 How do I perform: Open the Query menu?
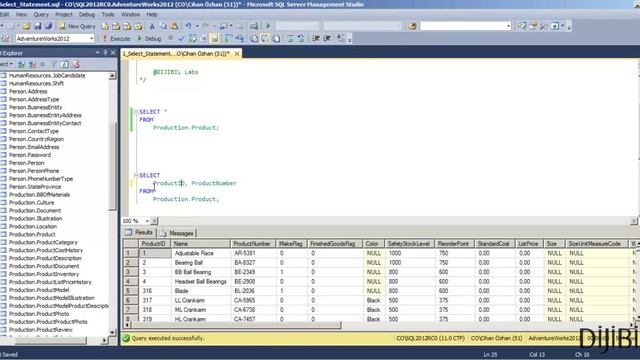41,14
